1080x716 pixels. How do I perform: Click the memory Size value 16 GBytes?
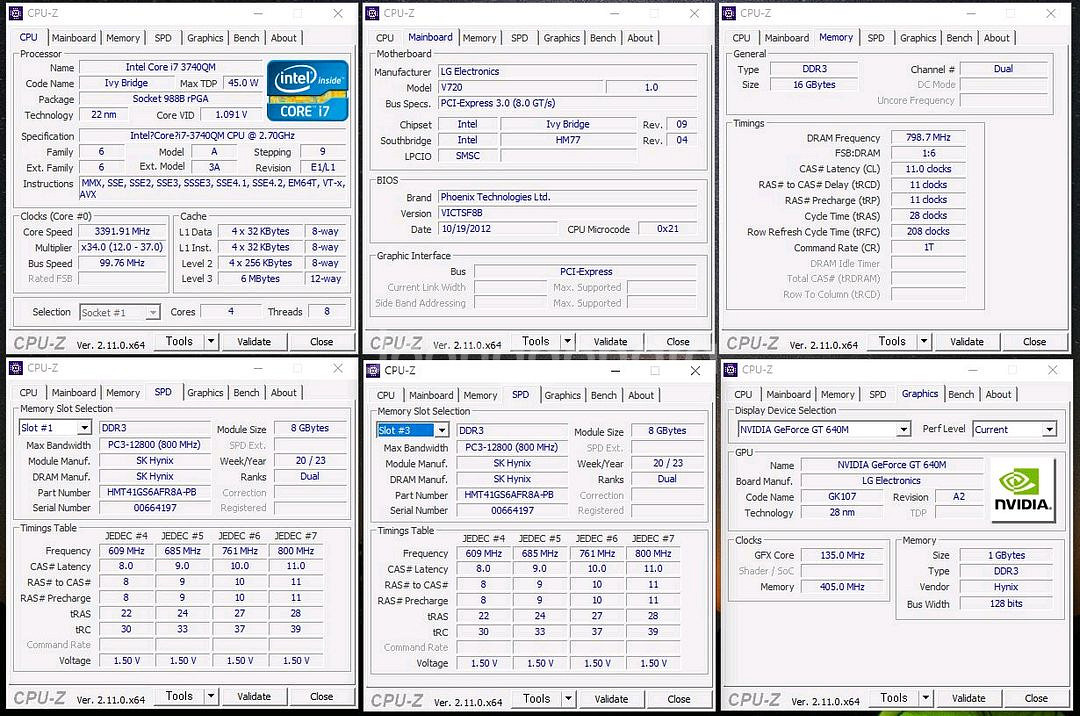(814, 85)
